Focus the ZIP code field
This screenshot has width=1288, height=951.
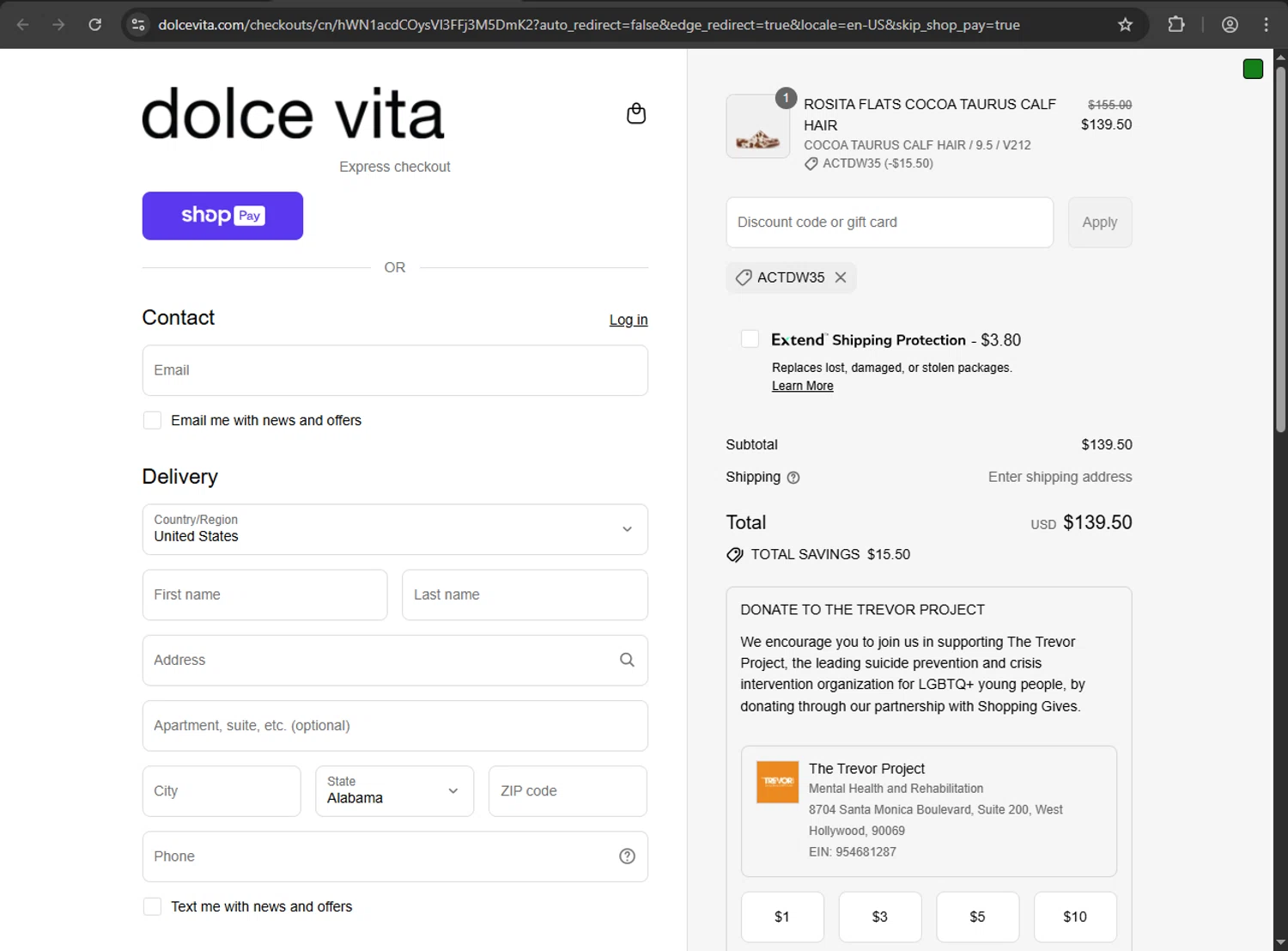tap(568, 791)
